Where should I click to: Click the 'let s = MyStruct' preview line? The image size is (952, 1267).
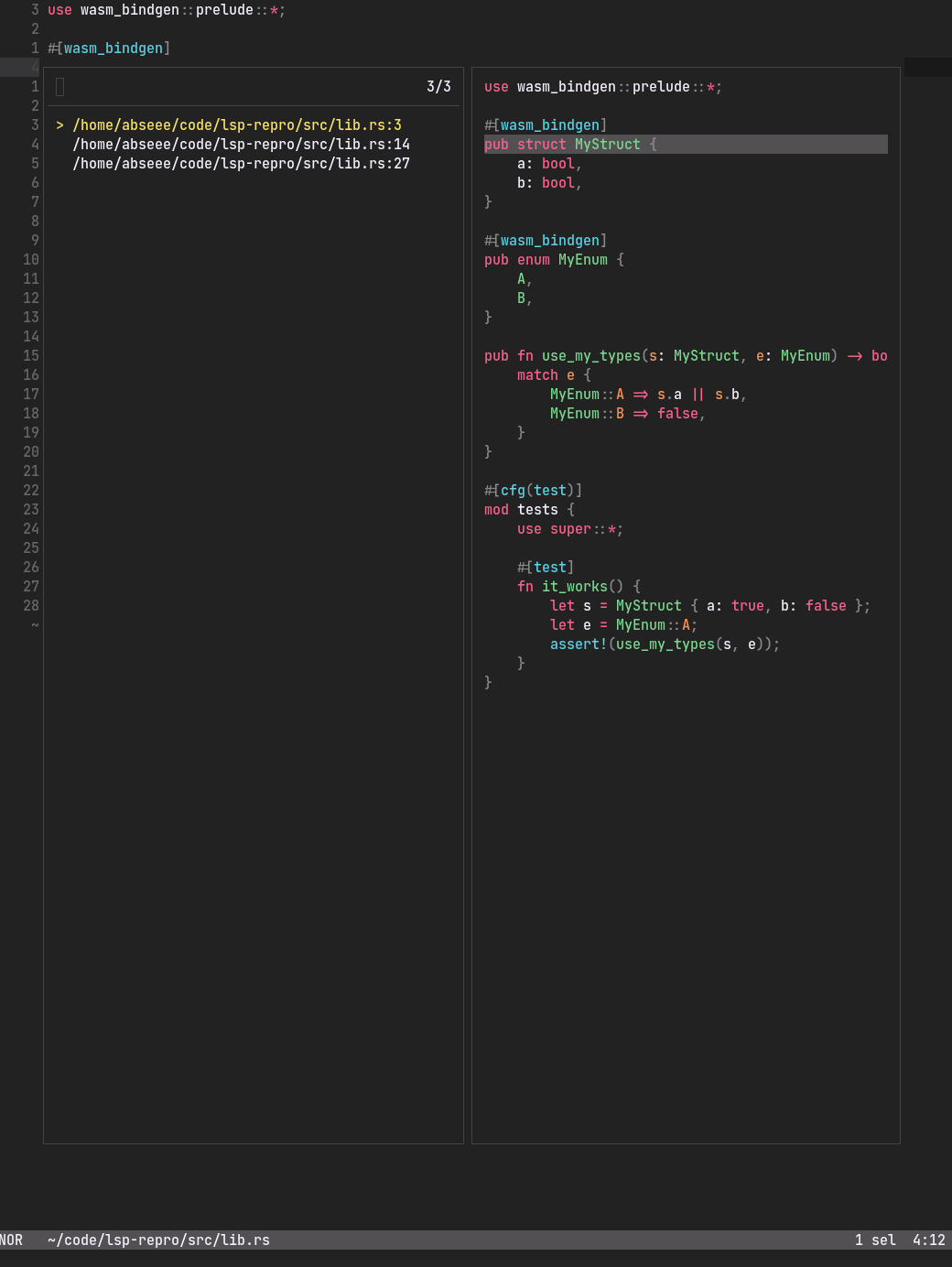click(710, 606)
